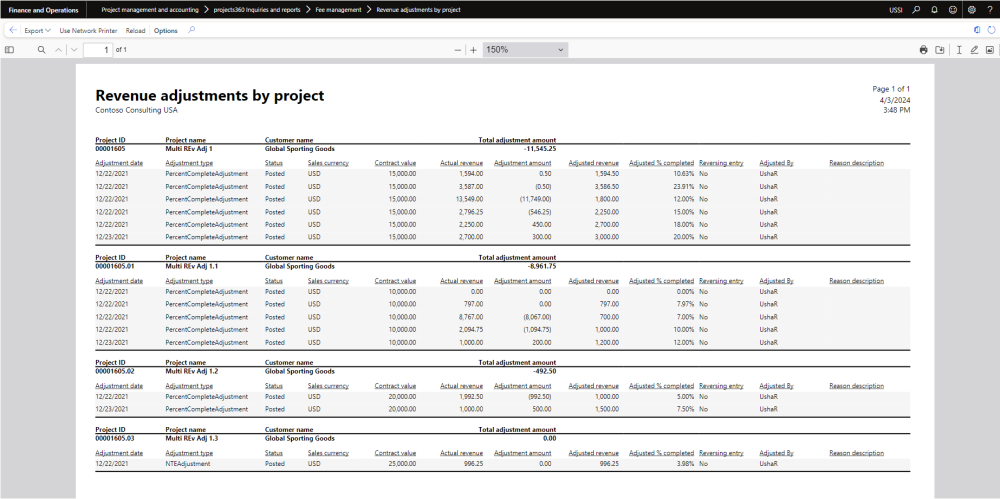
Task: Go to next page arrow
Action: tap(74, 50)
